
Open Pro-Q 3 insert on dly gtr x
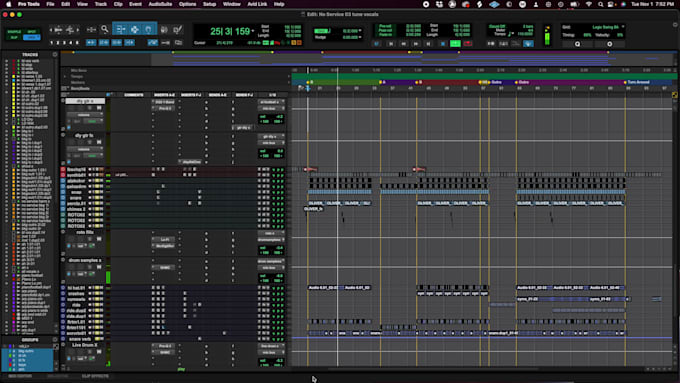point(164,108)
